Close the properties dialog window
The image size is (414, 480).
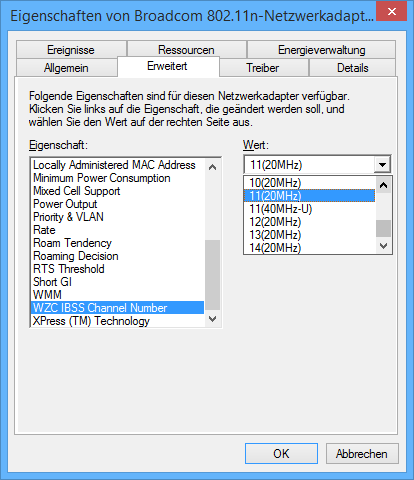point(392,12)
